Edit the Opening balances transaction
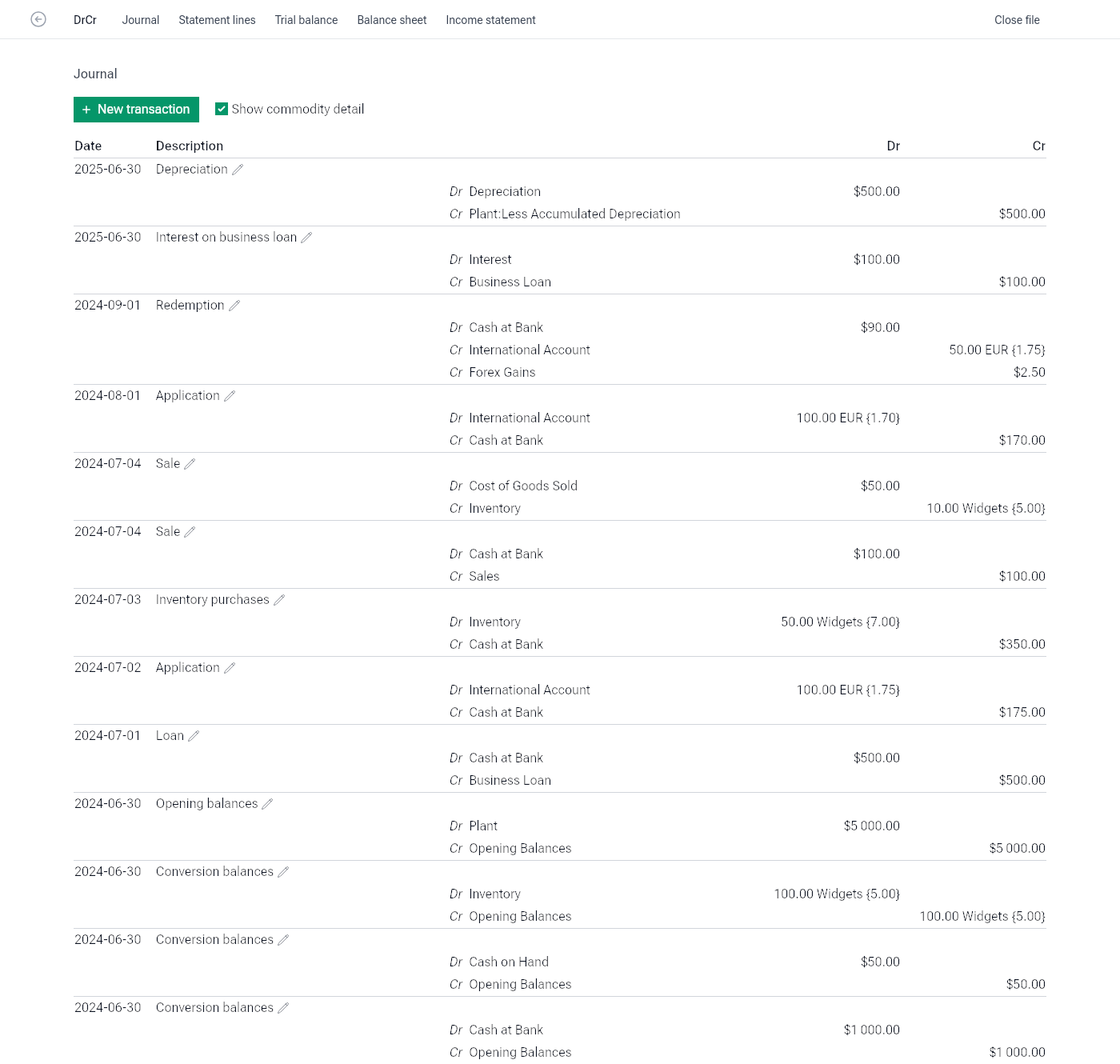Viewport: 1120px width, 1064px height. pos(267,804)
